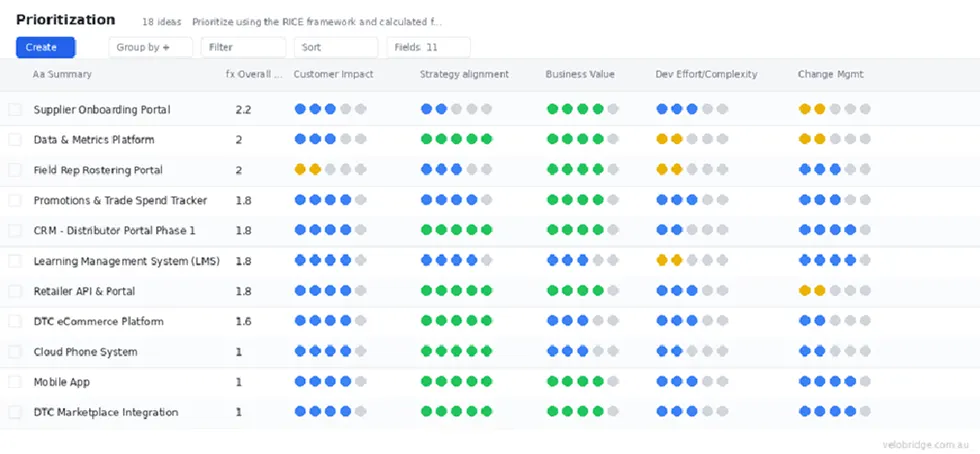
Task: Open the Cloud Phone System idea
Action: 86,351
